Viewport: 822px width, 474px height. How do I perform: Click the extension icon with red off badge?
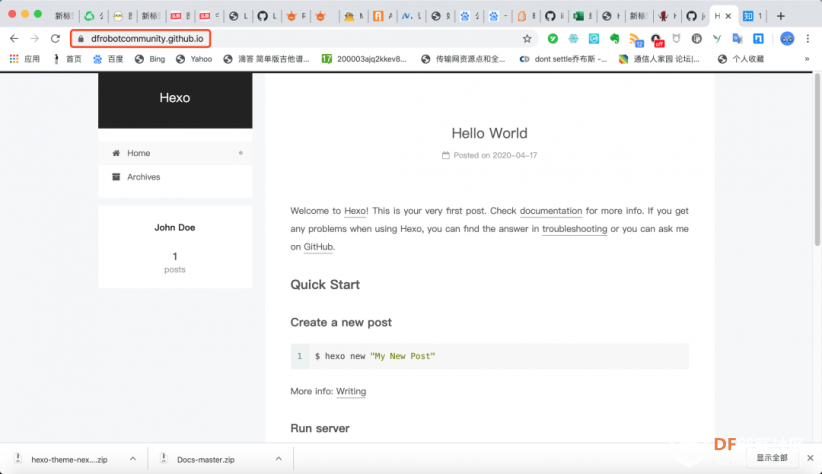click(656, 39)
